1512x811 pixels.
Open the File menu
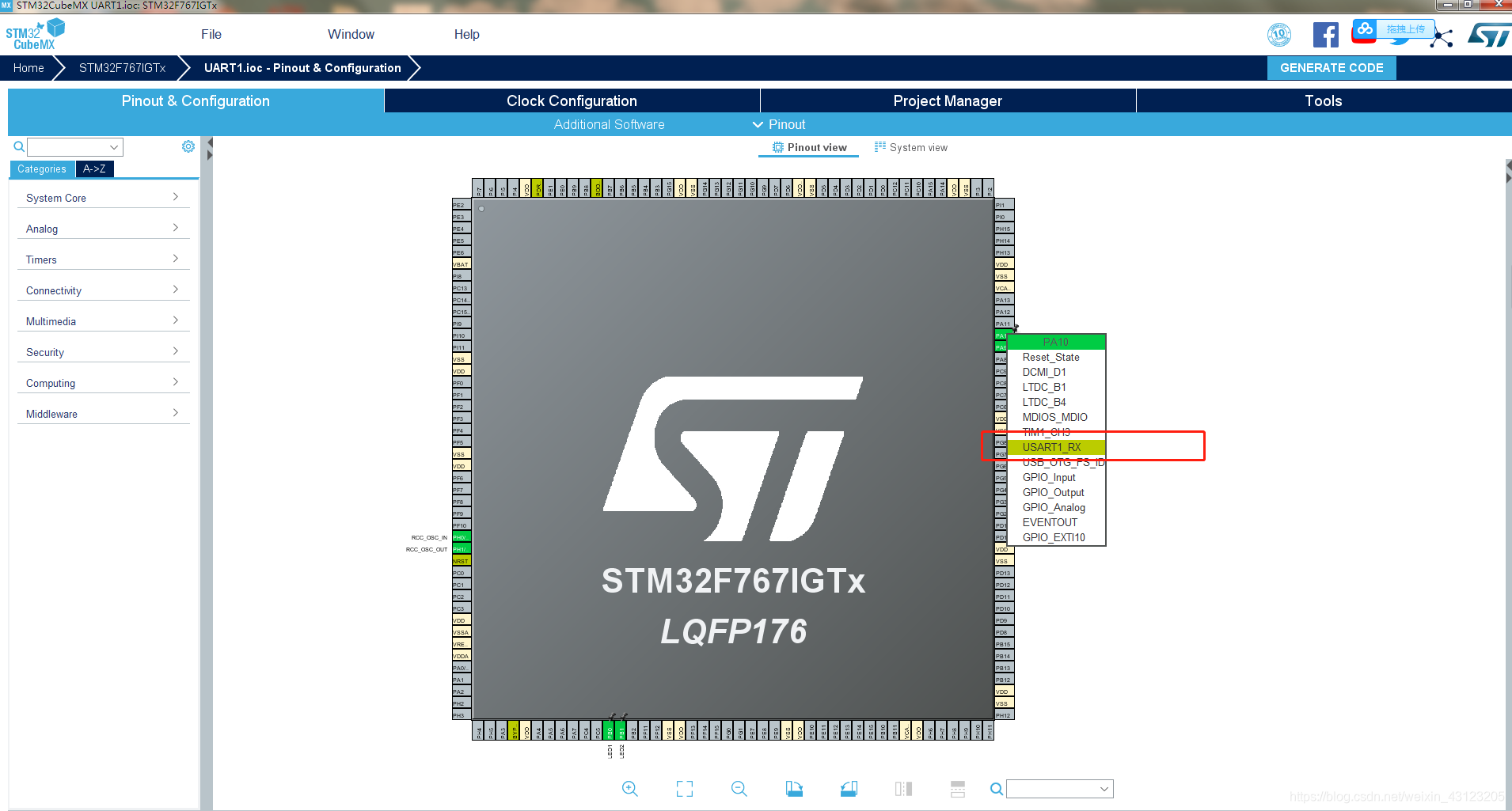pos(211,35)
